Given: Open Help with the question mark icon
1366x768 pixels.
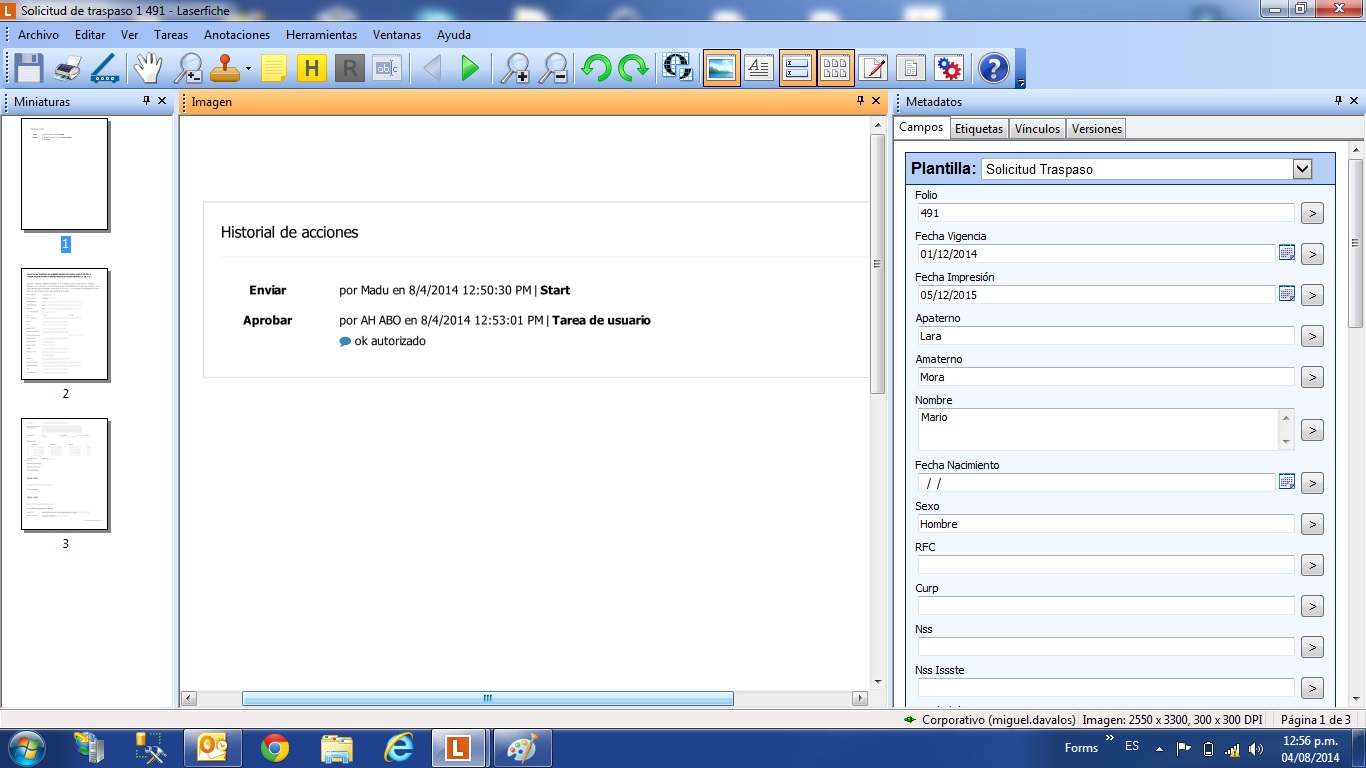Looking at the screenshot, I should click(993, 68).
